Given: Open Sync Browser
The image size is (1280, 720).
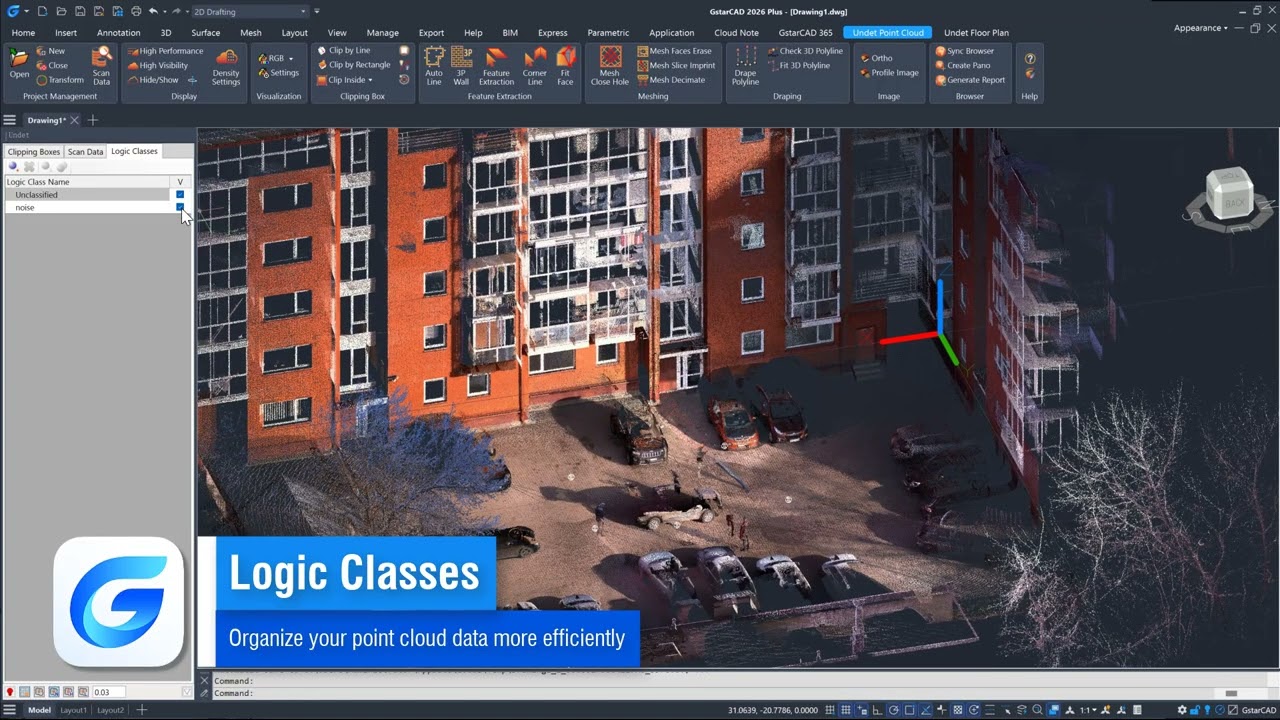Looking at the screenshot, I should click(964, 51).
